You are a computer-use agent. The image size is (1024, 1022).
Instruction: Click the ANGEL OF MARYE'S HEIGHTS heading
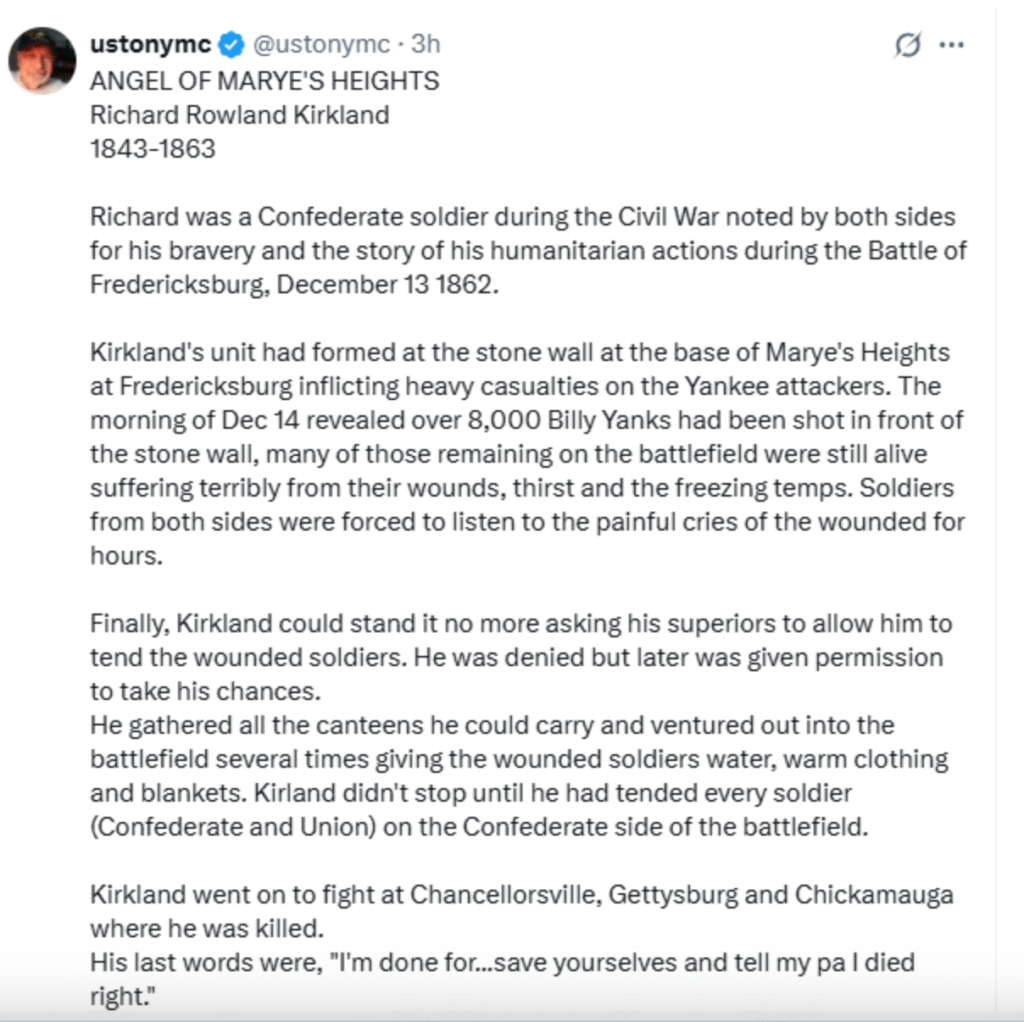pos(264,81)
